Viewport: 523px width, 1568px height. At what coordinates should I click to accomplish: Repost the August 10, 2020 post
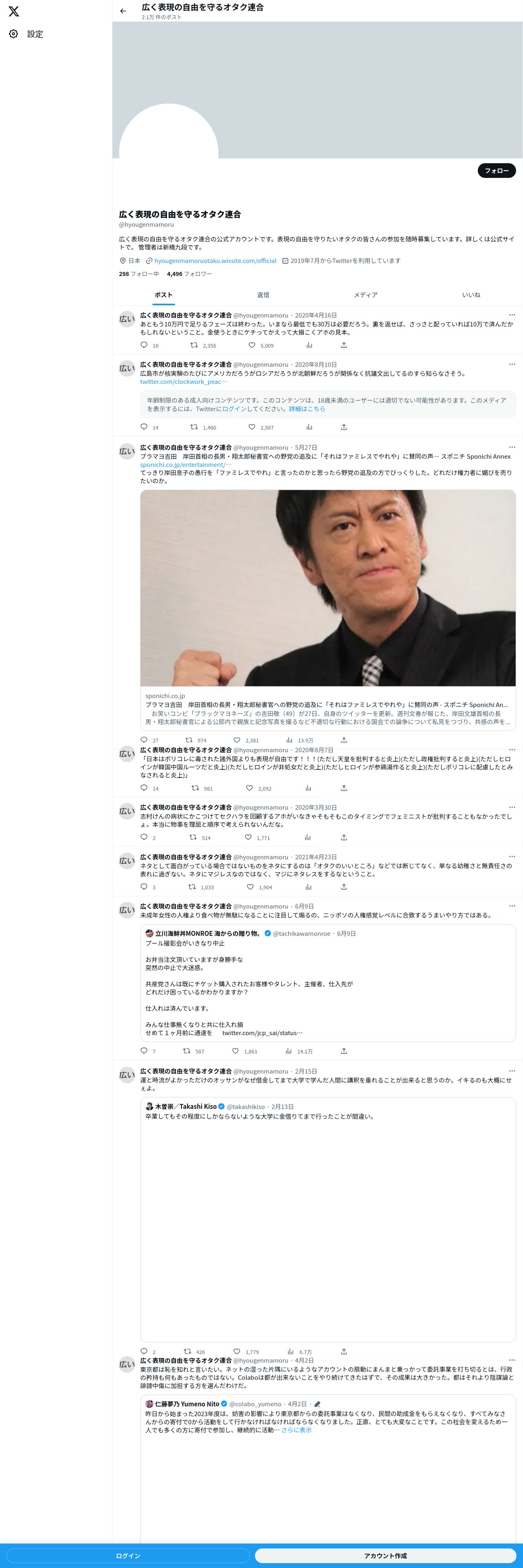tap(194, 427)
